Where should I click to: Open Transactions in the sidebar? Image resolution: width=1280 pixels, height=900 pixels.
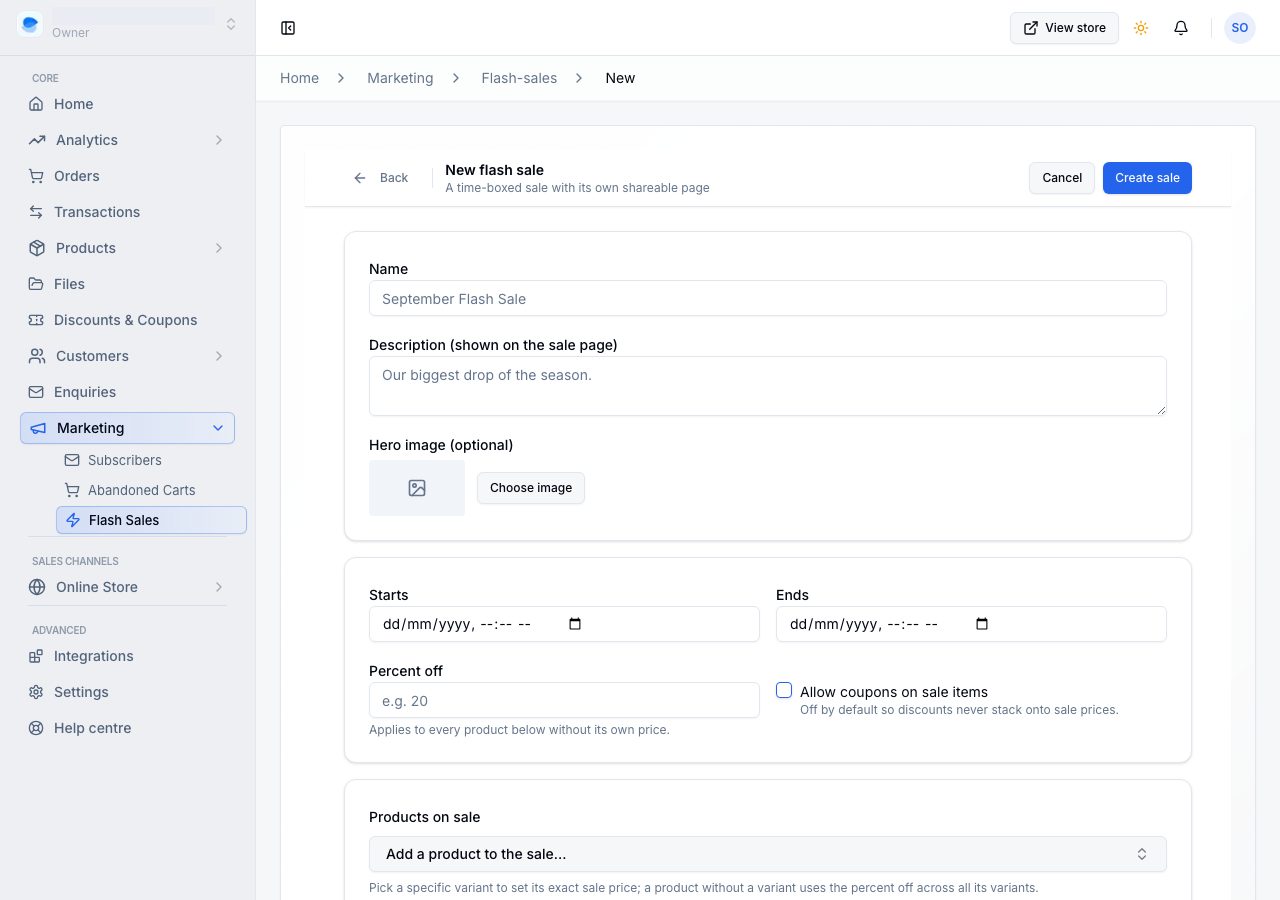[128, 212]
